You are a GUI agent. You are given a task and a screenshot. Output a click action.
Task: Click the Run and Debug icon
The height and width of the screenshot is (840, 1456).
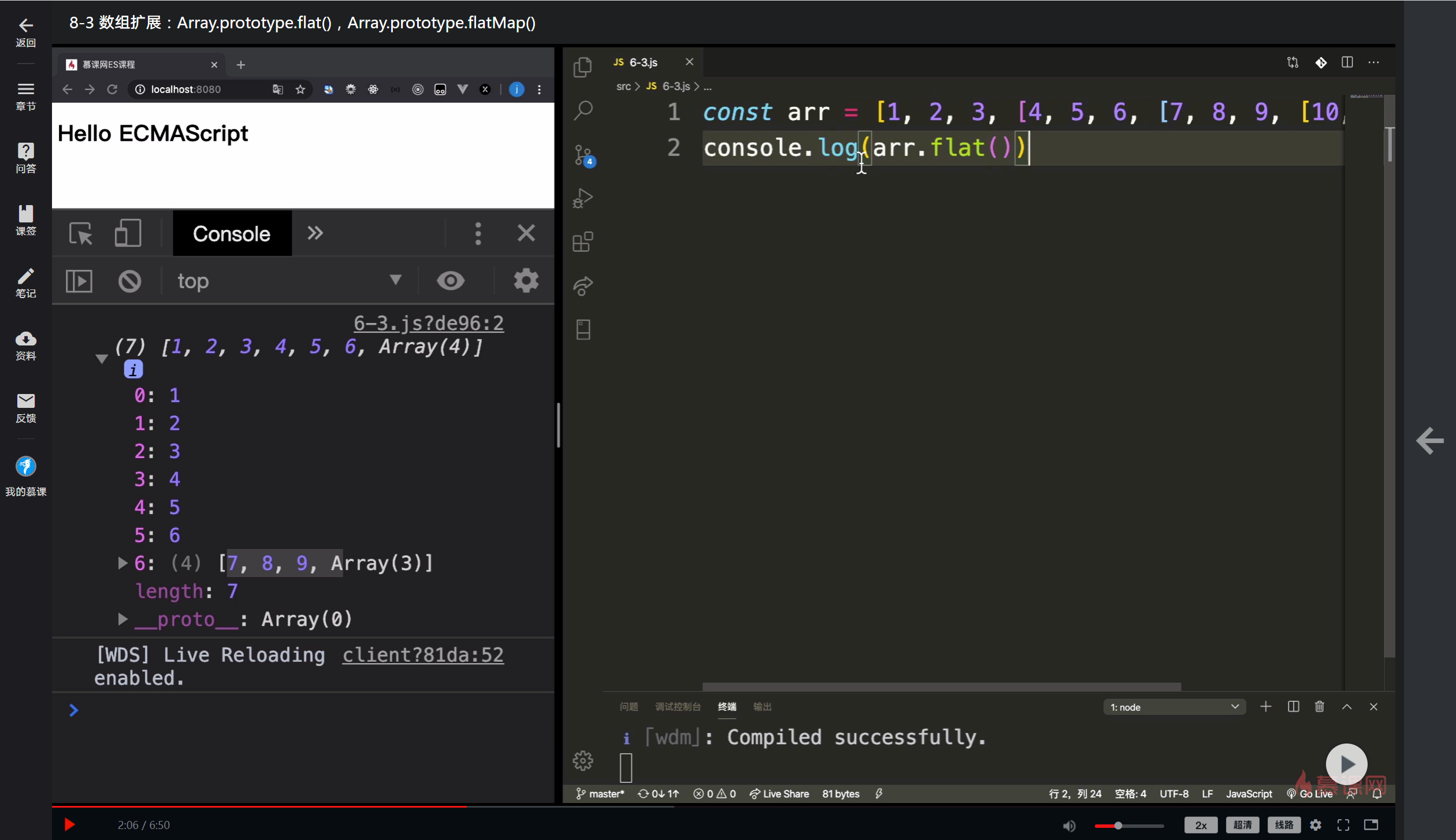582,198
